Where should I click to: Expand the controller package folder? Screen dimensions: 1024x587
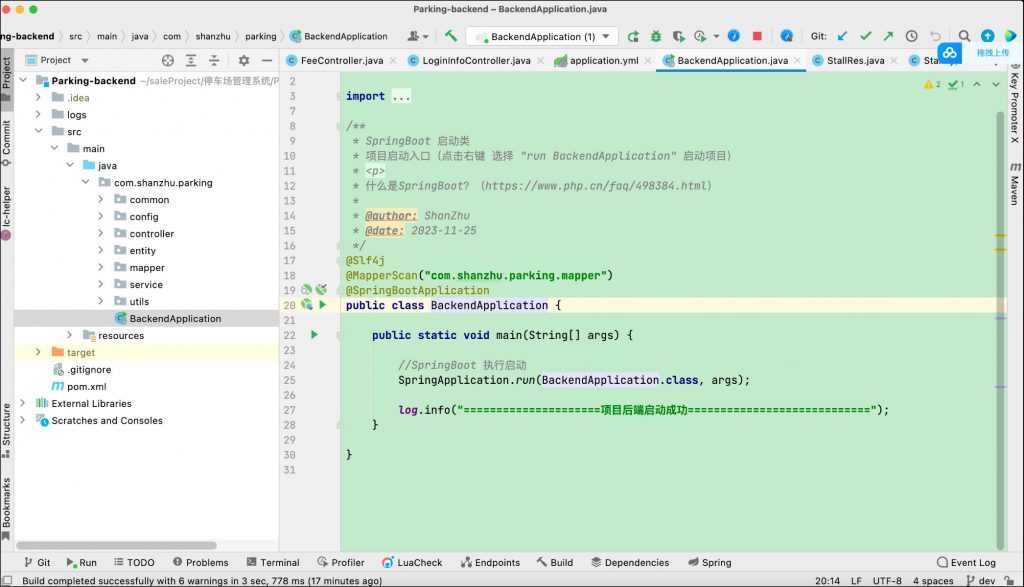coord(101,234)
